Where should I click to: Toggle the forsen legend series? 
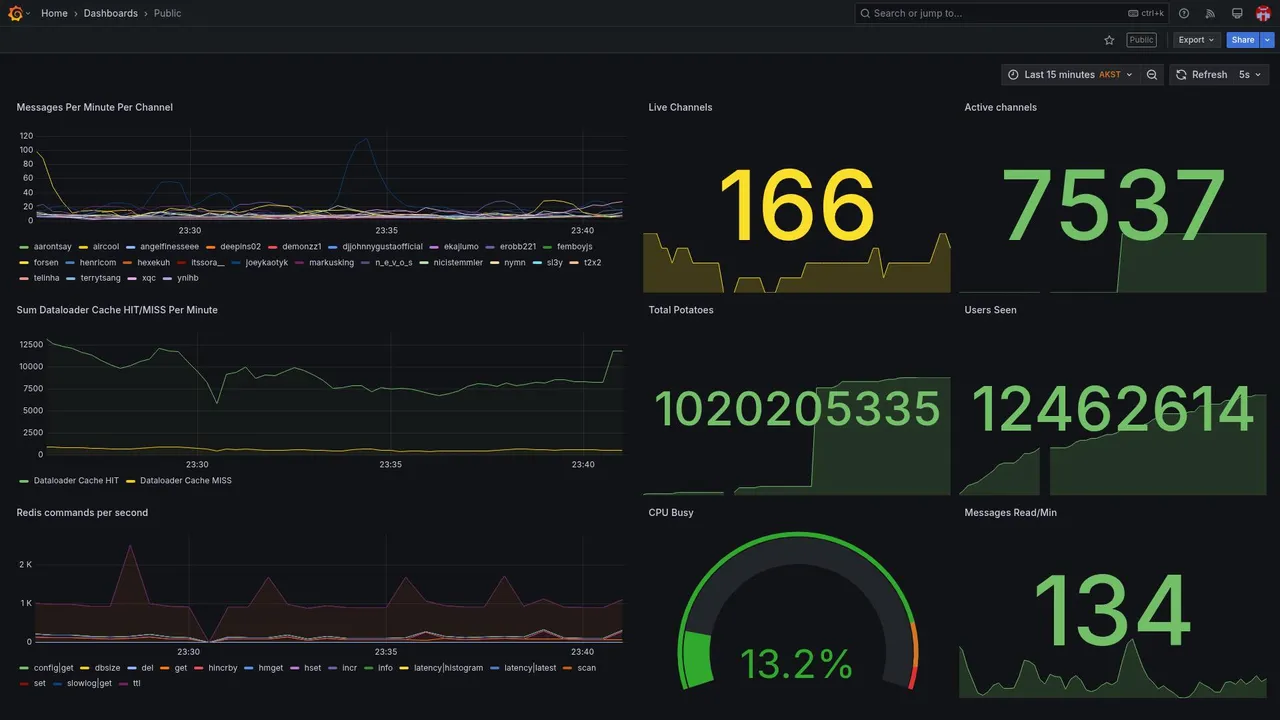click(39, 262)
